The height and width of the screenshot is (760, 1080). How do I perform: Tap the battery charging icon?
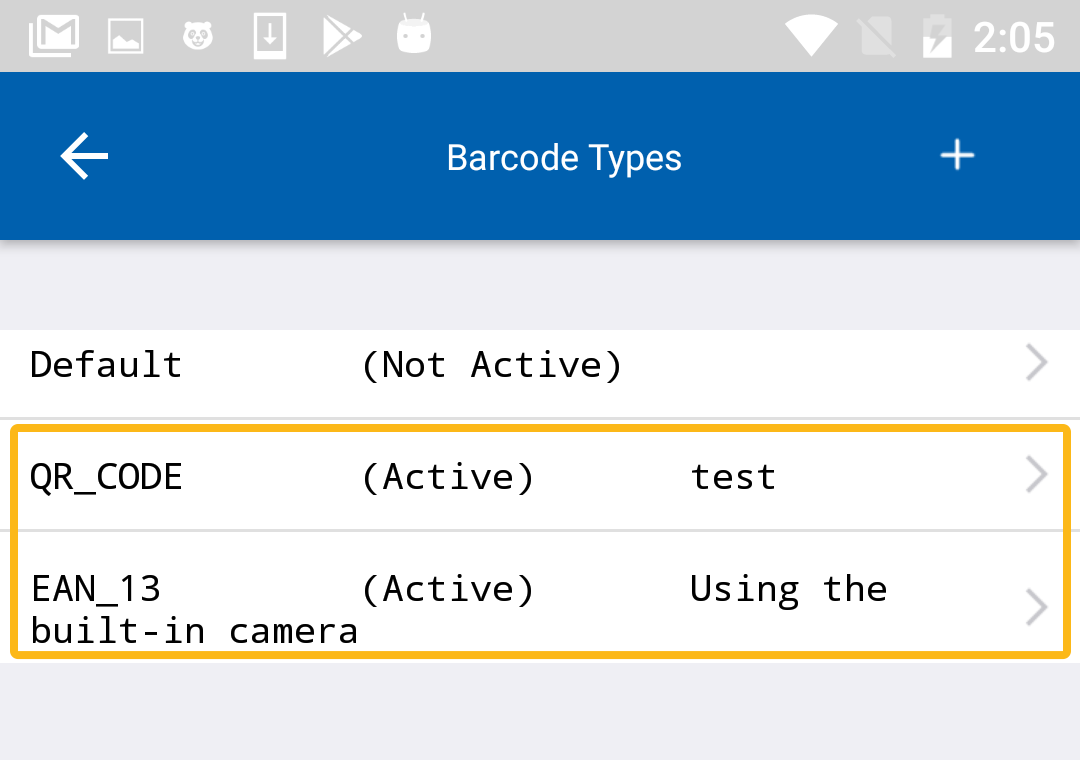coord(937,37)
